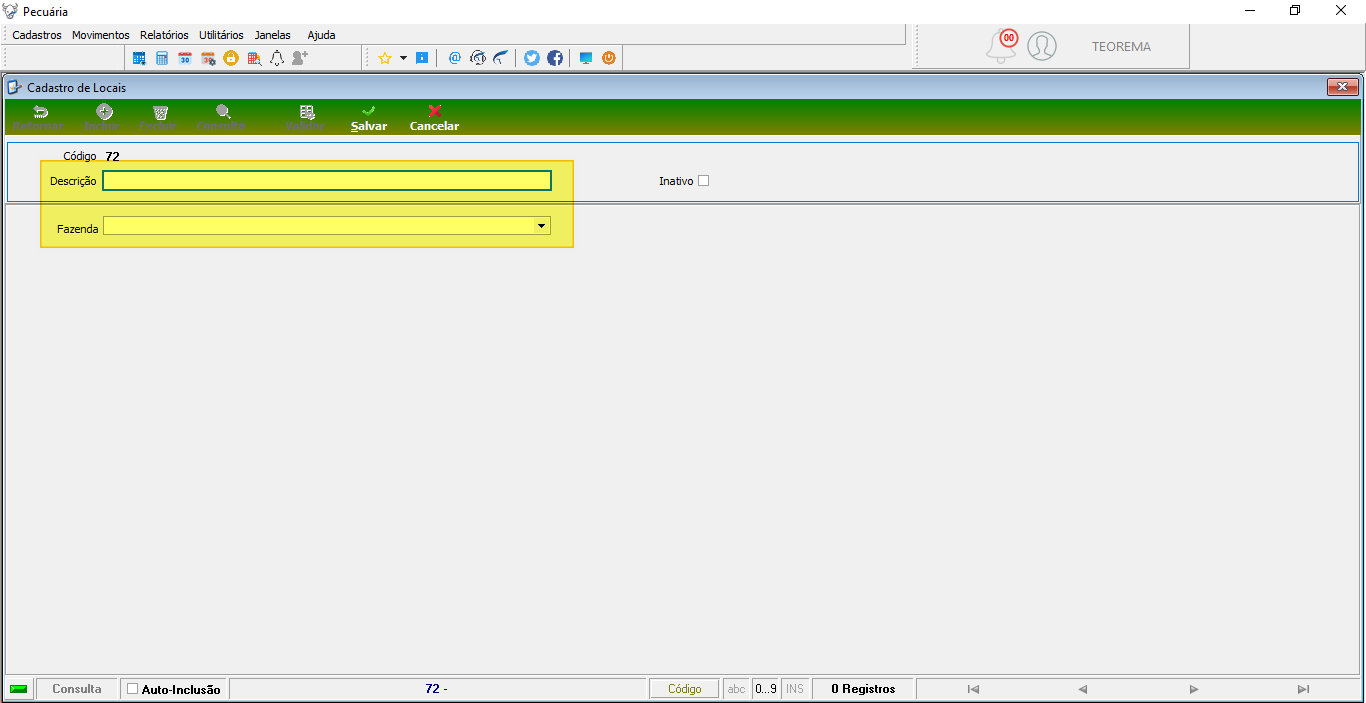Click the orange power icon
This screenshot has width=1366, height=703.
pos(609,58)
